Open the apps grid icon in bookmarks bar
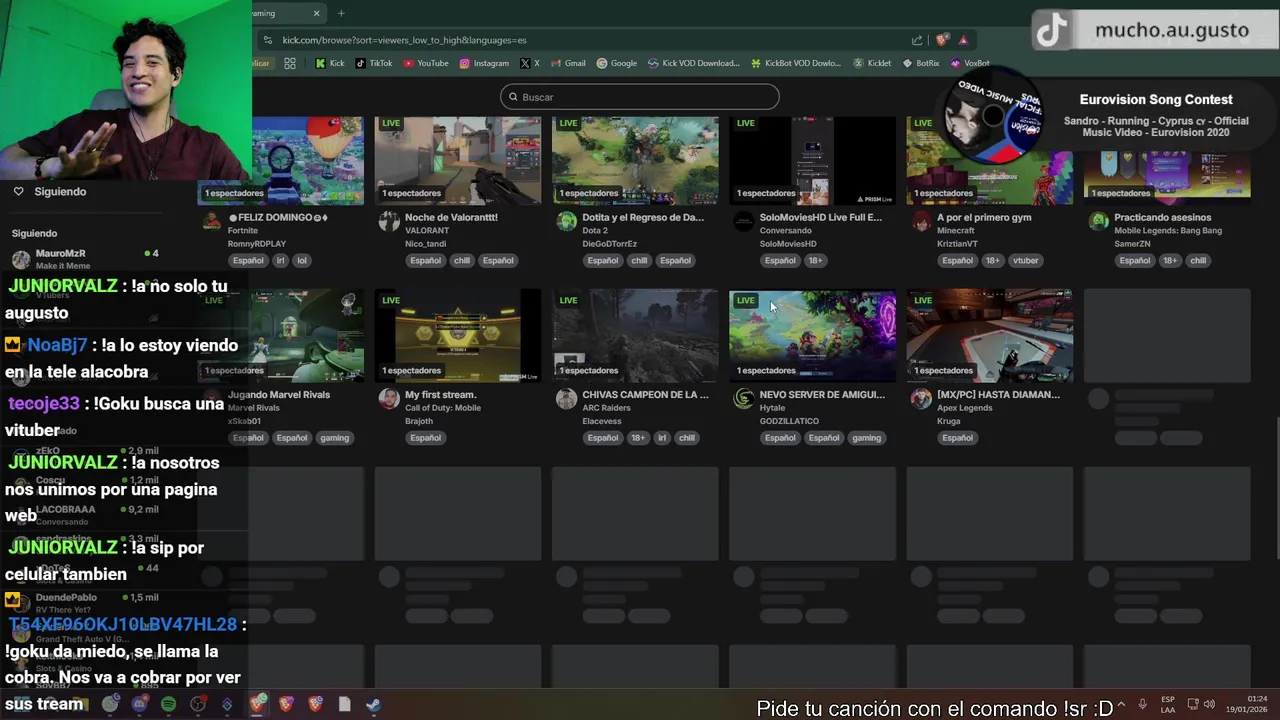 290,63
